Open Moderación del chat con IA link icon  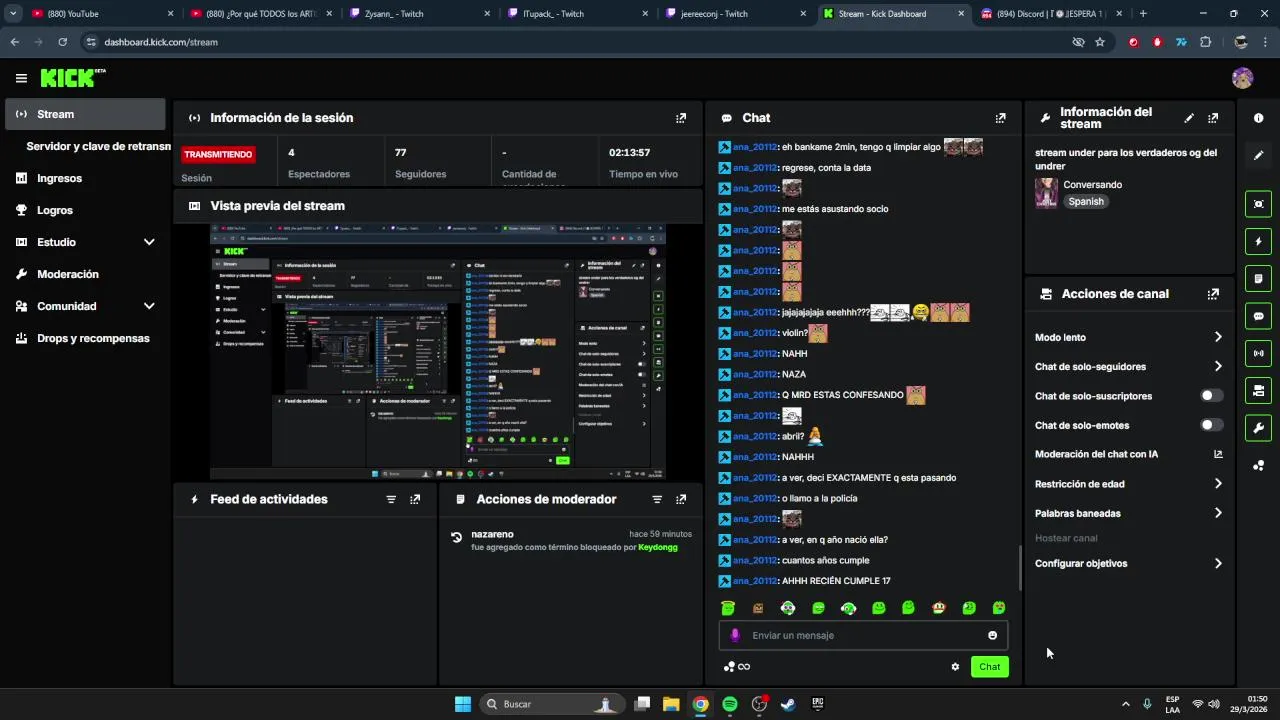[1217, 454]
